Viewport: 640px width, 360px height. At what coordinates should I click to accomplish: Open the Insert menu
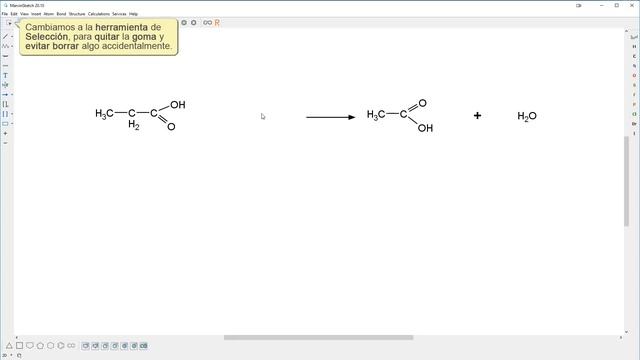point(36,14)
